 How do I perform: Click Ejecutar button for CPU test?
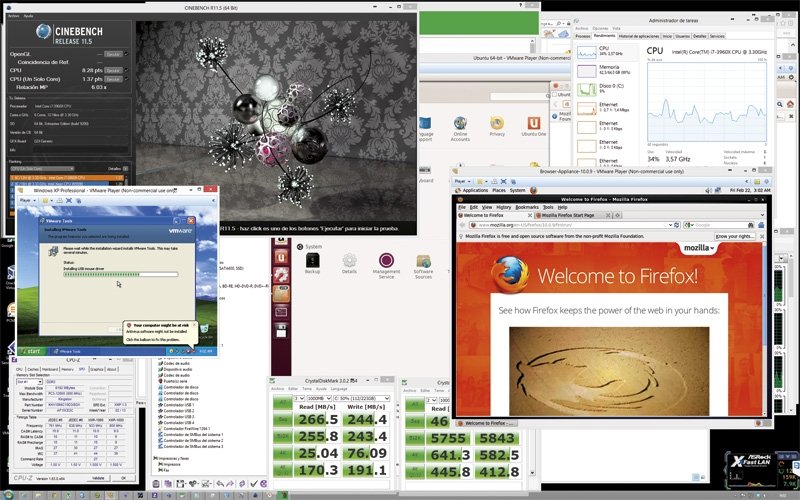pos(113,70)
